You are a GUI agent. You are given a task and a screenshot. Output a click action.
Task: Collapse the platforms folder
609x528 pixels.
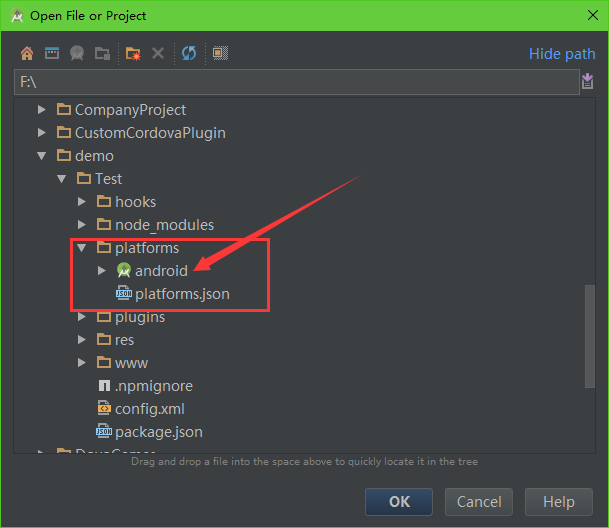point(82,248)
